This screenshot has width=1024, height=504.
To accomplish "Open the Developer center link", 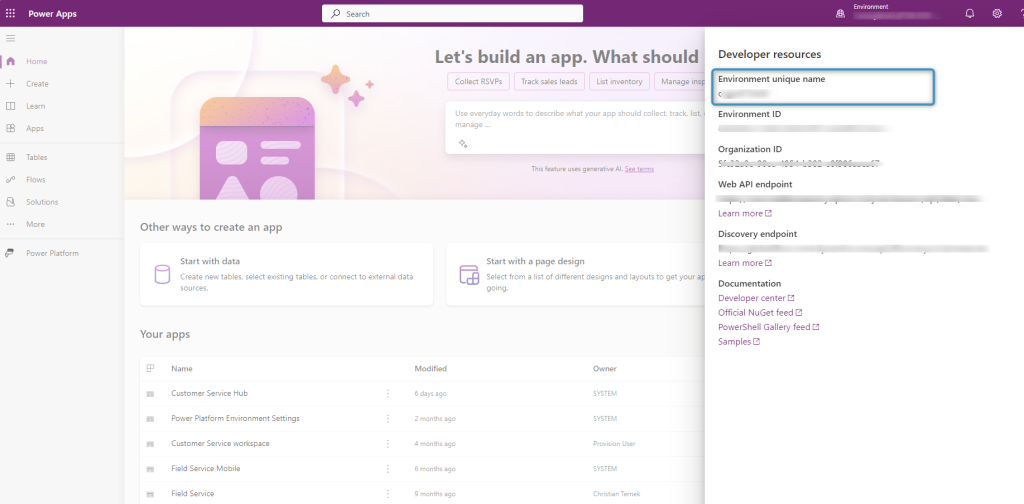I will pyautogui.click(x=756, y=298).
